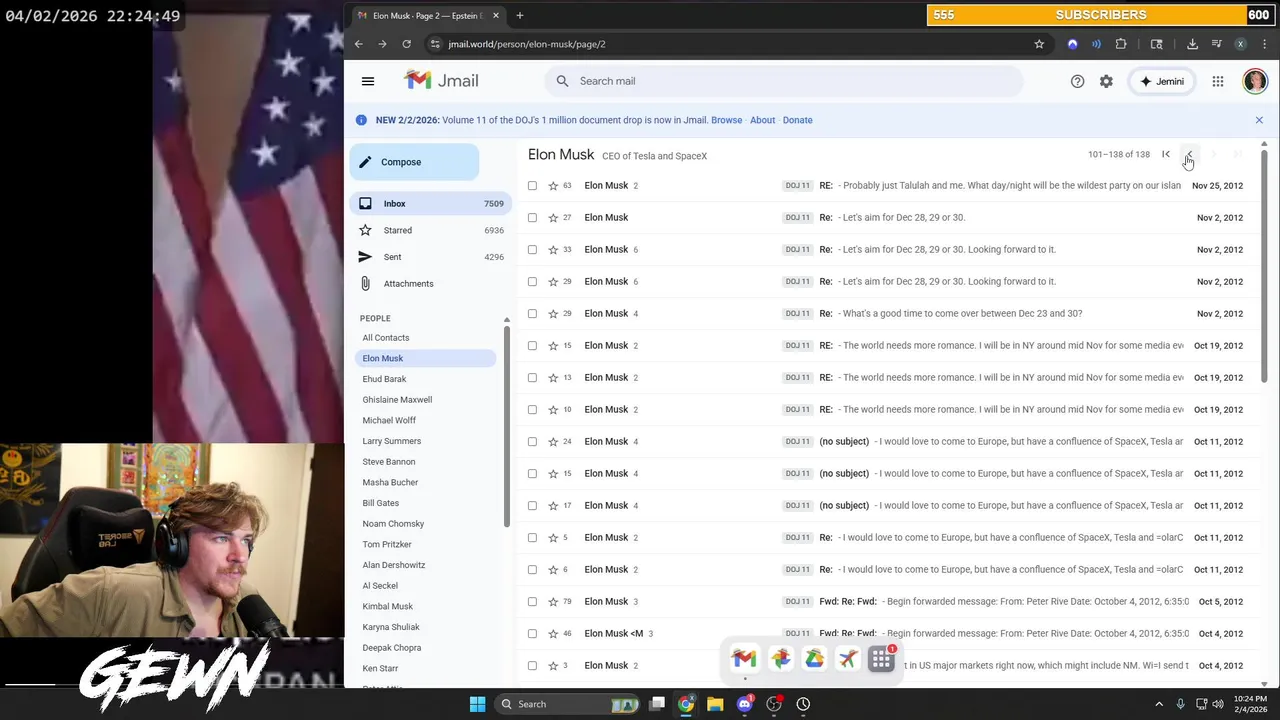This screenshot has width=1280, height=720.
Task: Select Bill Gates in People list
Action: [381, 503]
